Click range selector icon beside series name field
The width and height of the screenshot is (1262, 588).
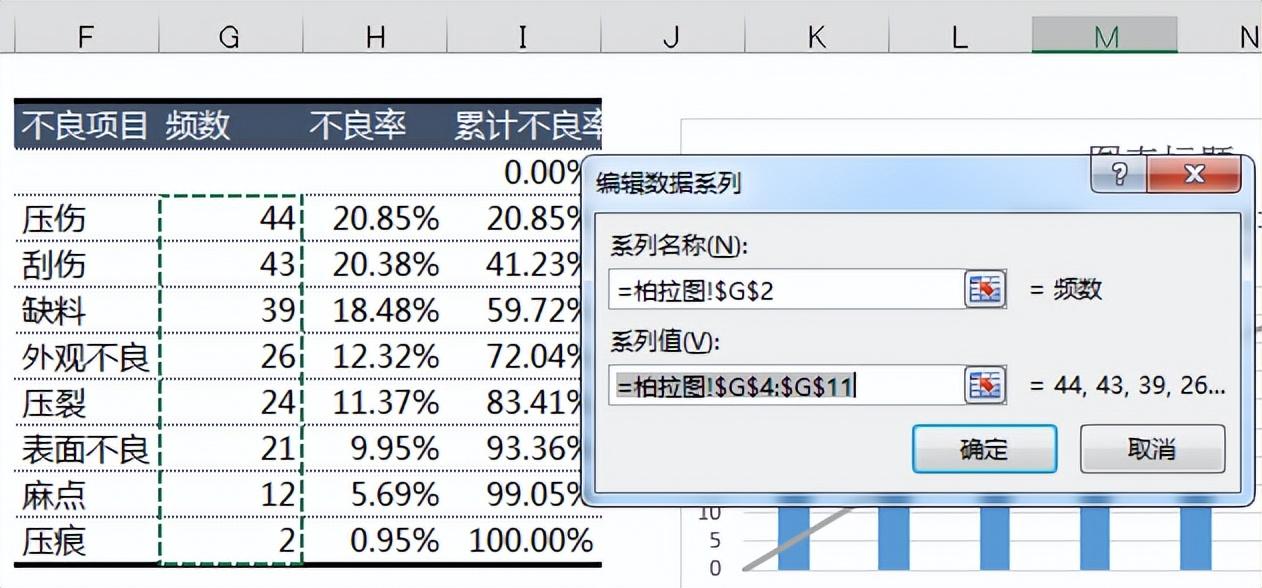(985, 289)
